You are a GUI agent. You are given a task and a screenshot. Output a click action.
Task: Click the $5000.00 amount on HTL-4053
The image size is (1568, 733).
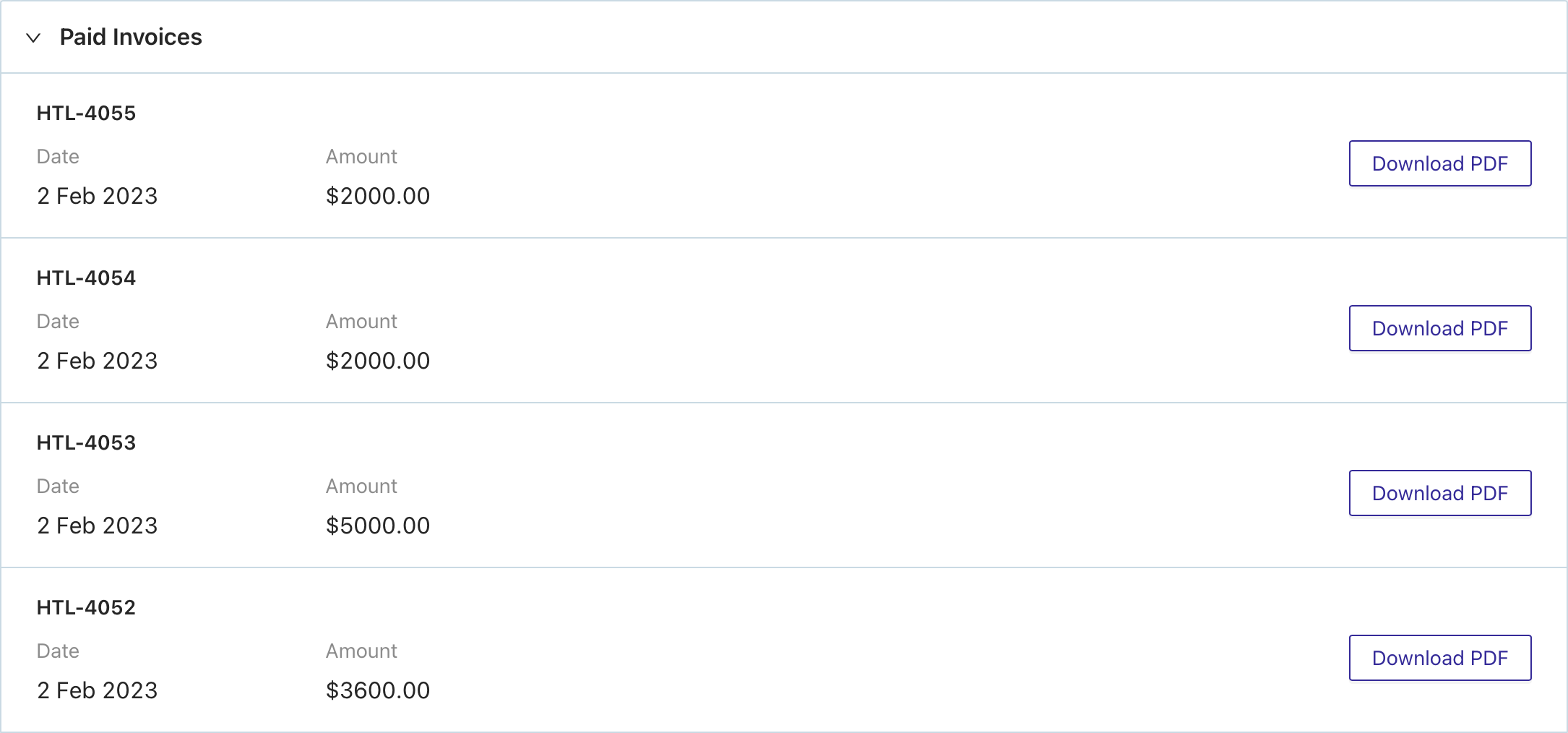(x=378, y=526)
